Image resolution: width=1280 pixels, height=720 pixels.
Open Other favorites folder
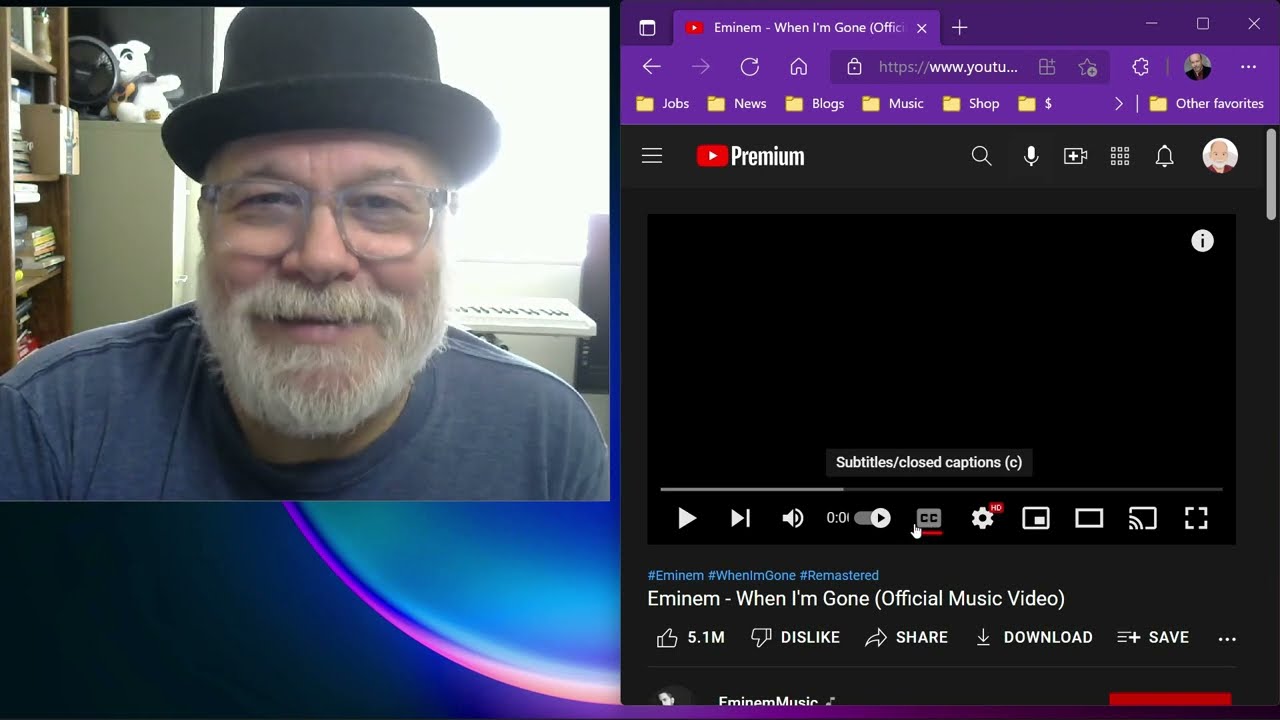[x=1206, y=103]
